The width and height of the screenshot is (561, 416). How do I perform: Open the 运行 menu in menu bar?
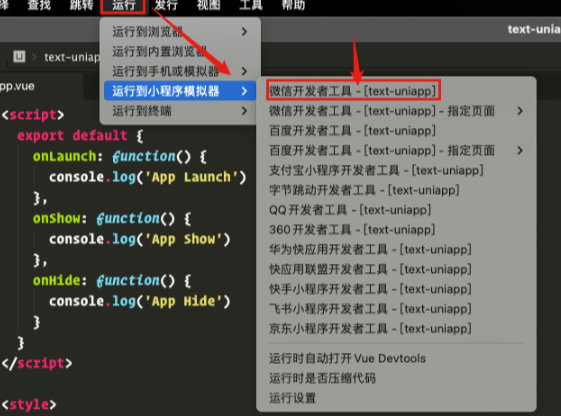(123, 5)
